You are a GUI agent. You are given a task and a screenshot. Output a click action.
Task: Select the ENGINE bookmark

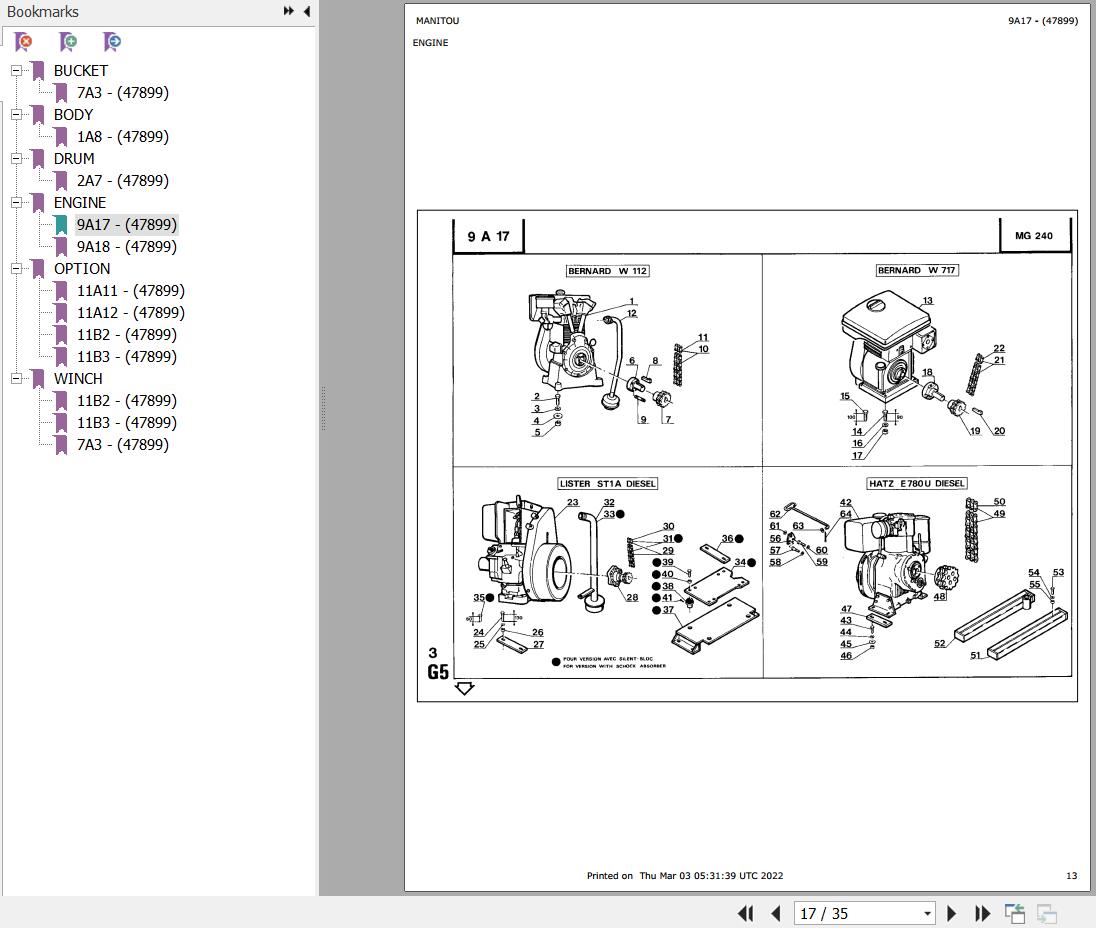(80, 203)
